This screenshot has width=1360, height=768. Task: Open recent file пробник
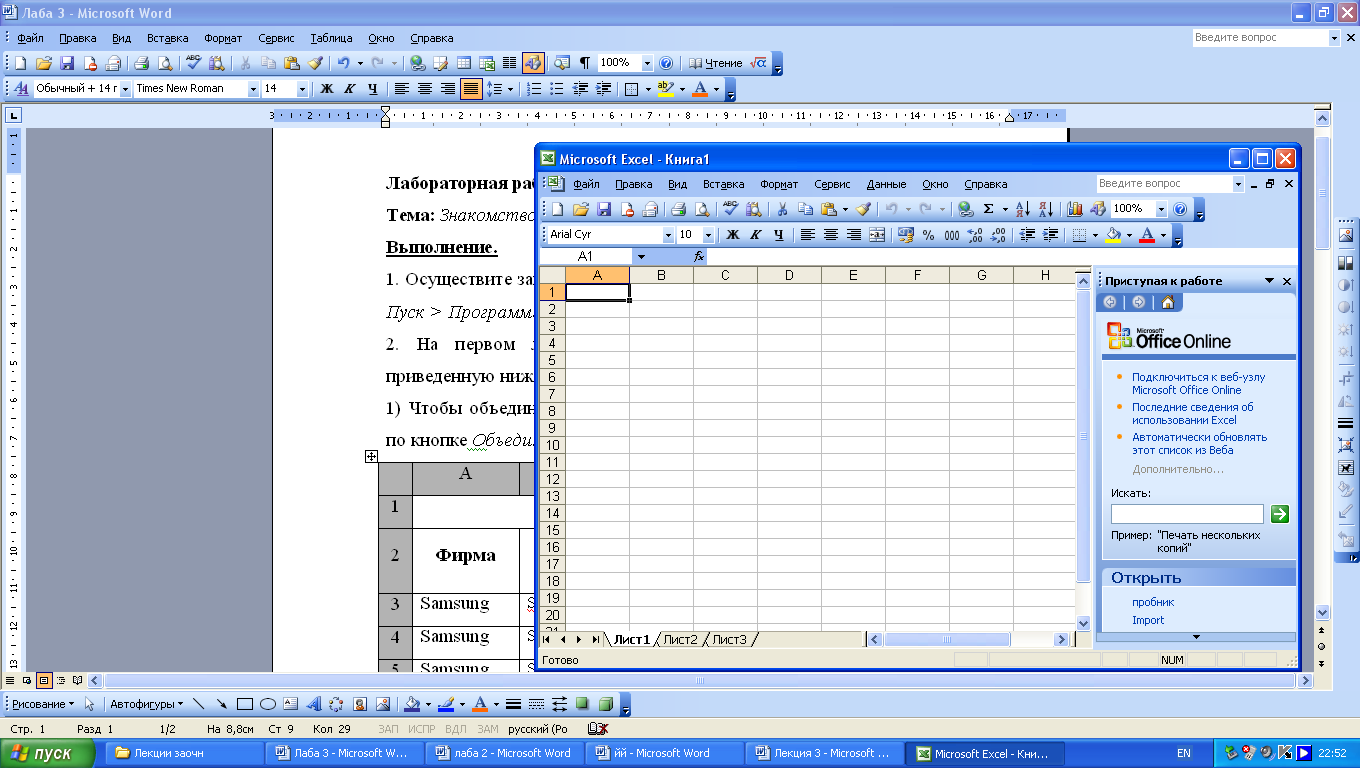1153,602
